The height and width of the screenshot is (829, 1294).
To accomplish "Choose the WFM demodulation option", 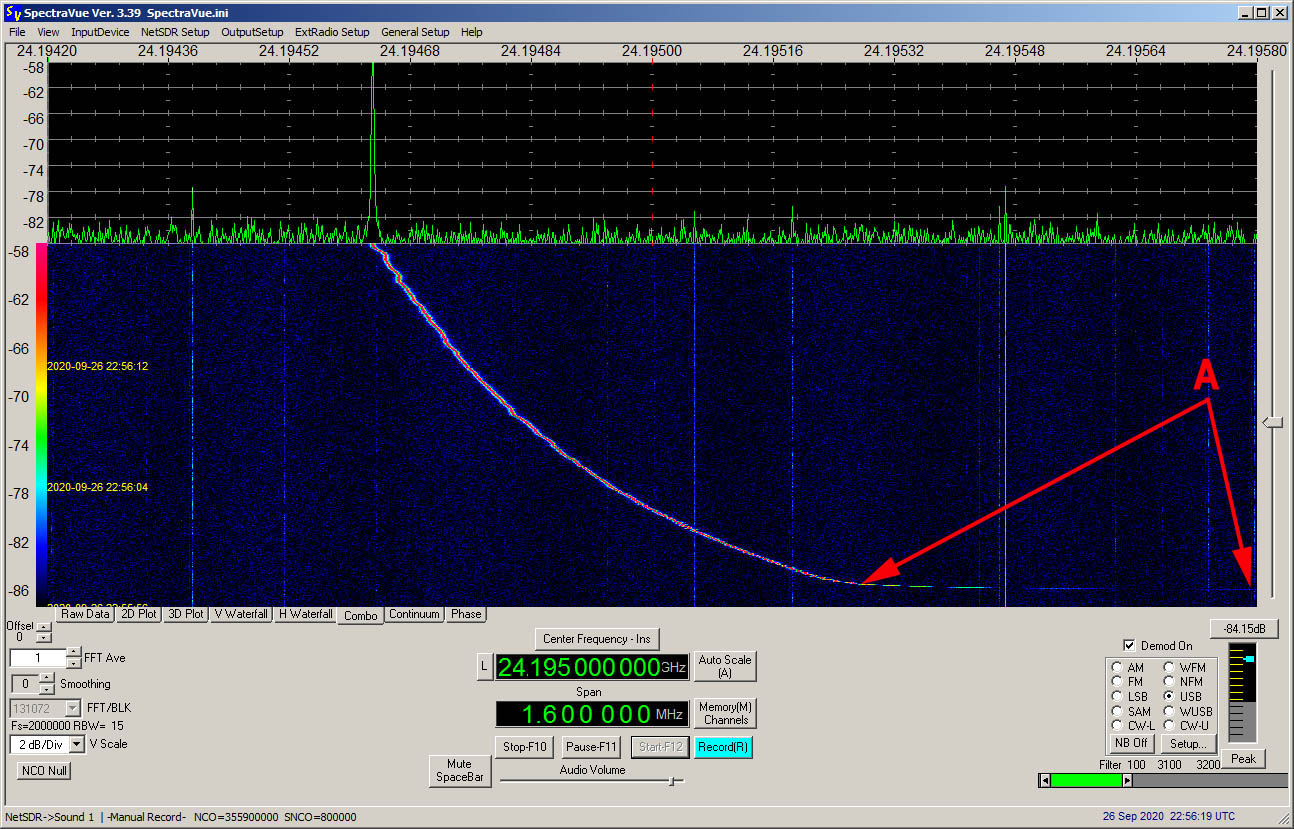I will click(1170, 667).
